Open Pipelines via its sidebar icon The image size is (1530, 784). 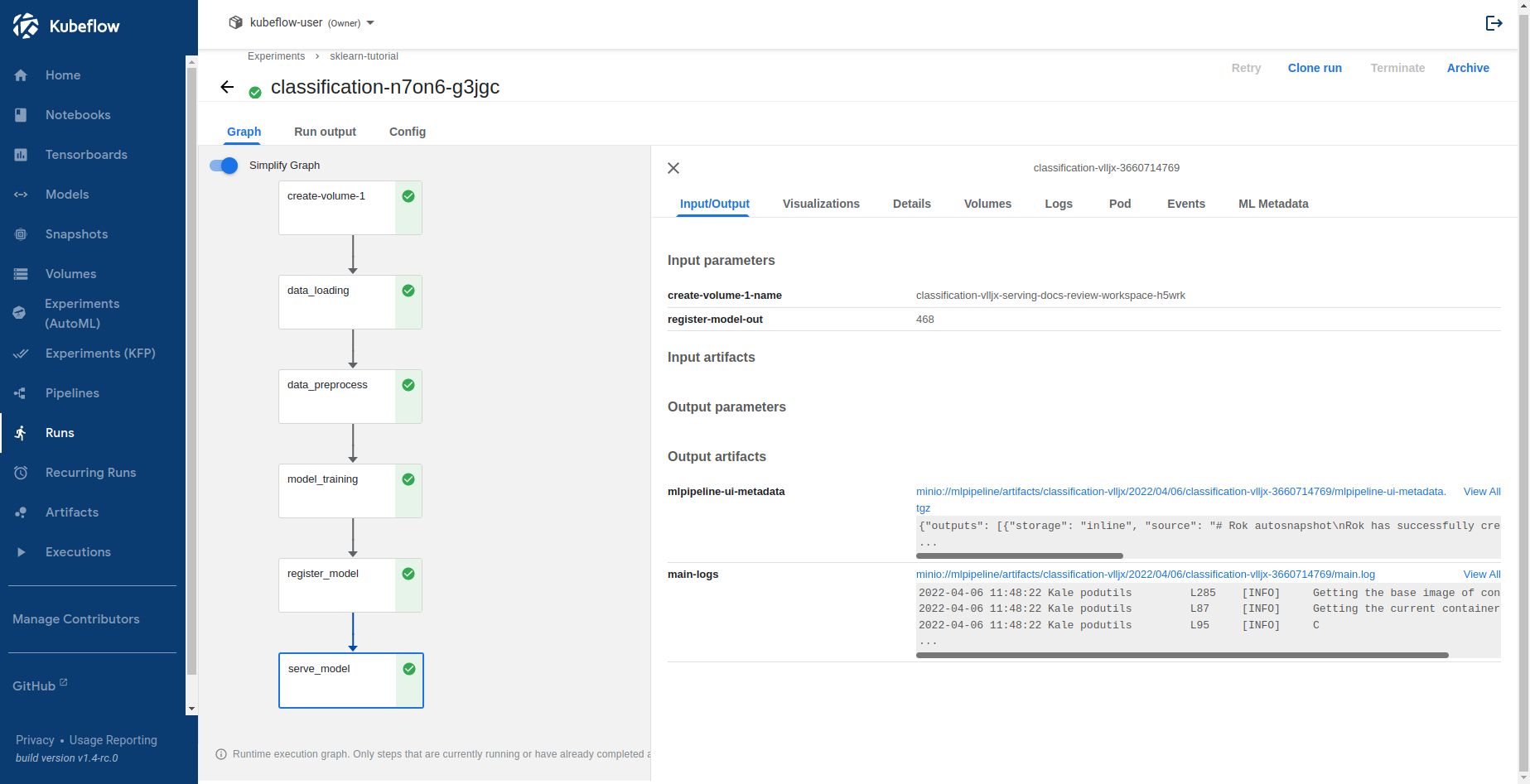21,393
